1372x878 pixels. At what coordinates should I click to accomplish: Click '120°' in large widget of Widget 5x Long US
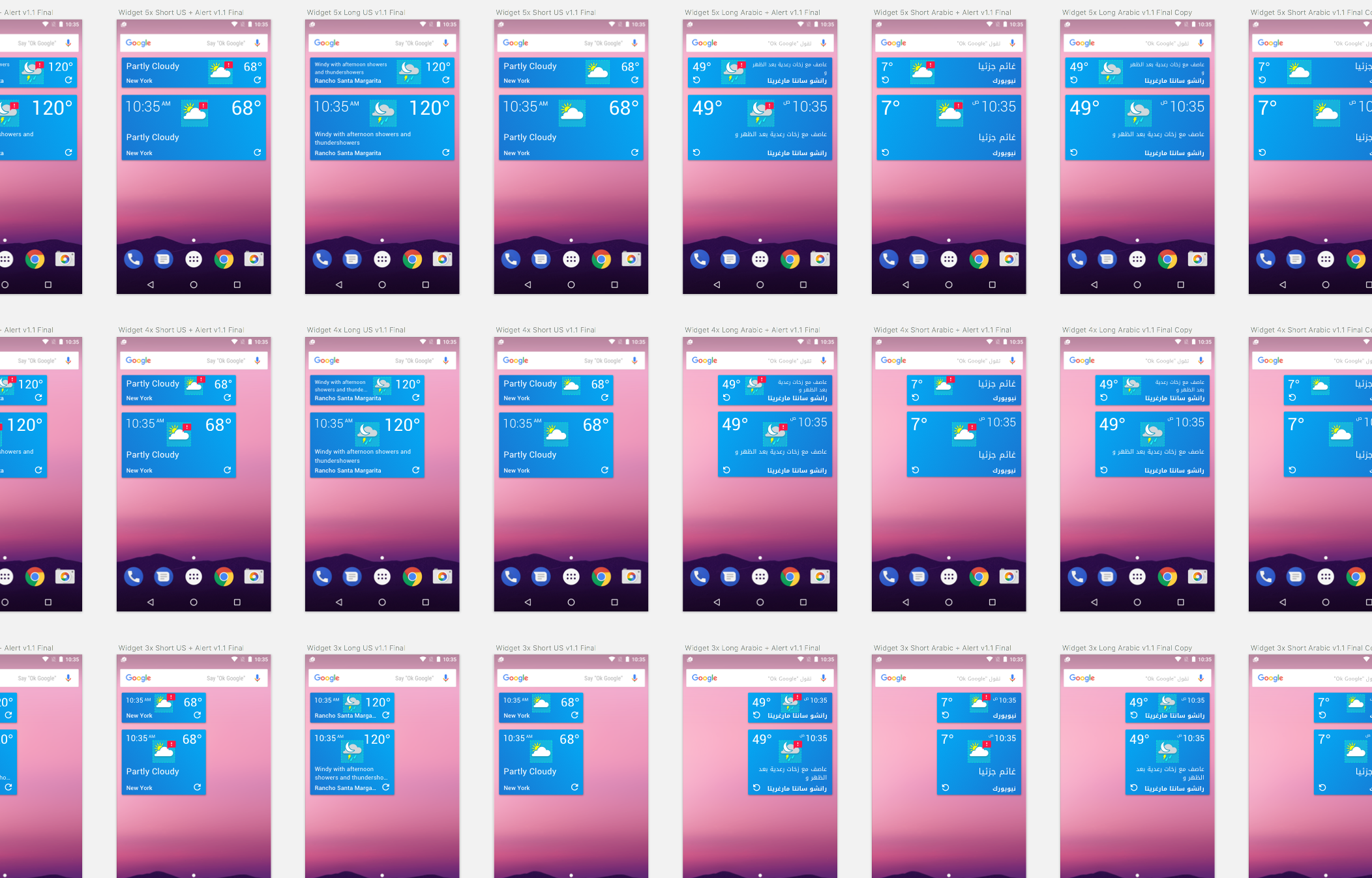(430, 108)
